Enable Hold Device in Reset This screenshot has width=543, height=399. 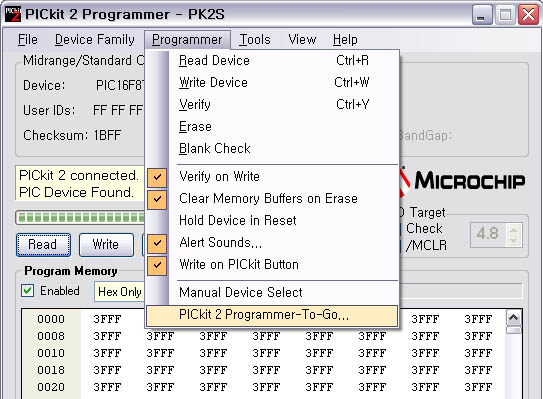(x=272, y=220)
